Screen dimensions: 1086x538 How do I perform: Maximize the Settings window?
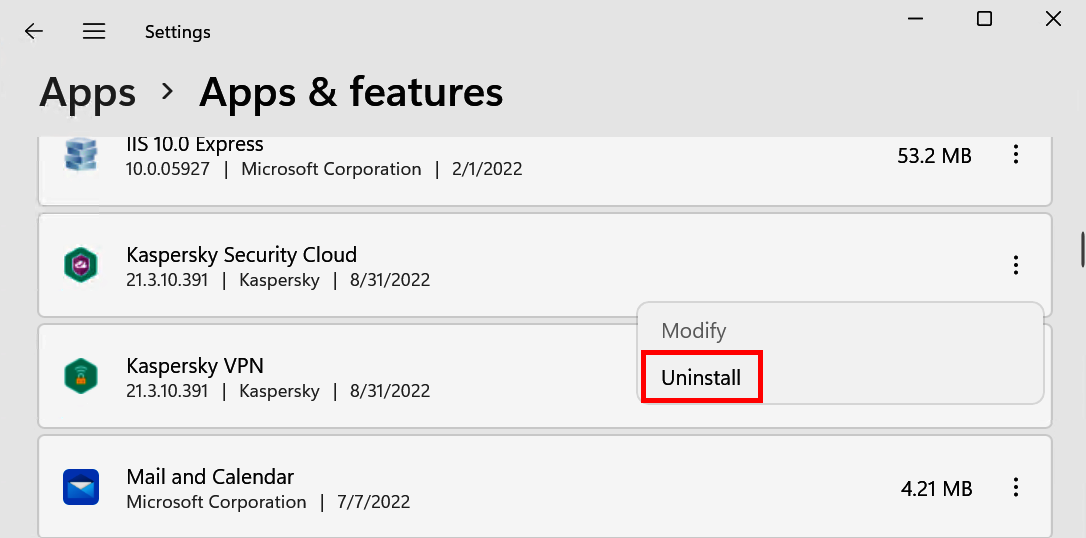coord(984,19)
